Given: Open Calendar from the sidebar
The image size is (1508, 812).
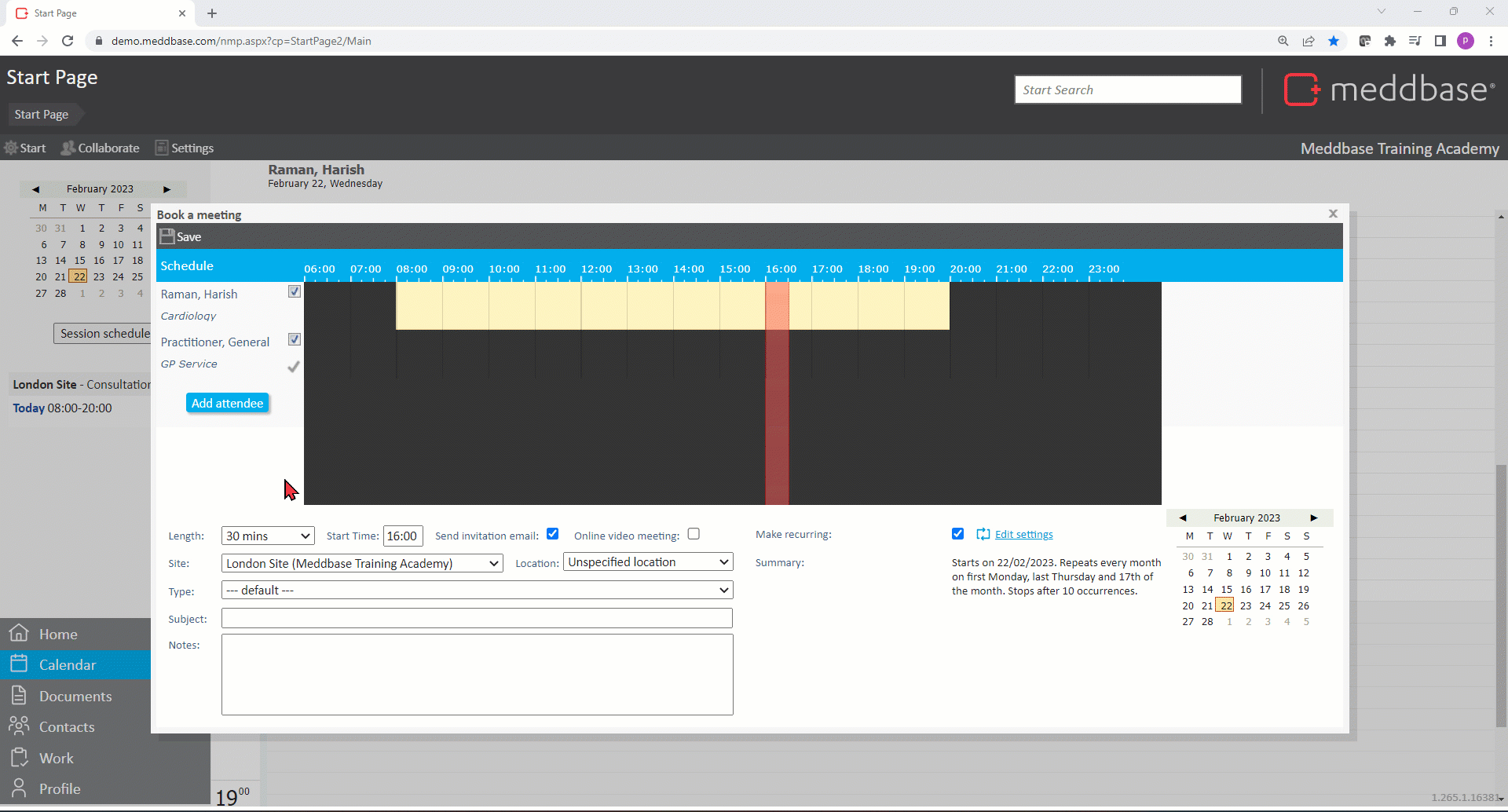Looking at the screenshot, I should 68,664.
